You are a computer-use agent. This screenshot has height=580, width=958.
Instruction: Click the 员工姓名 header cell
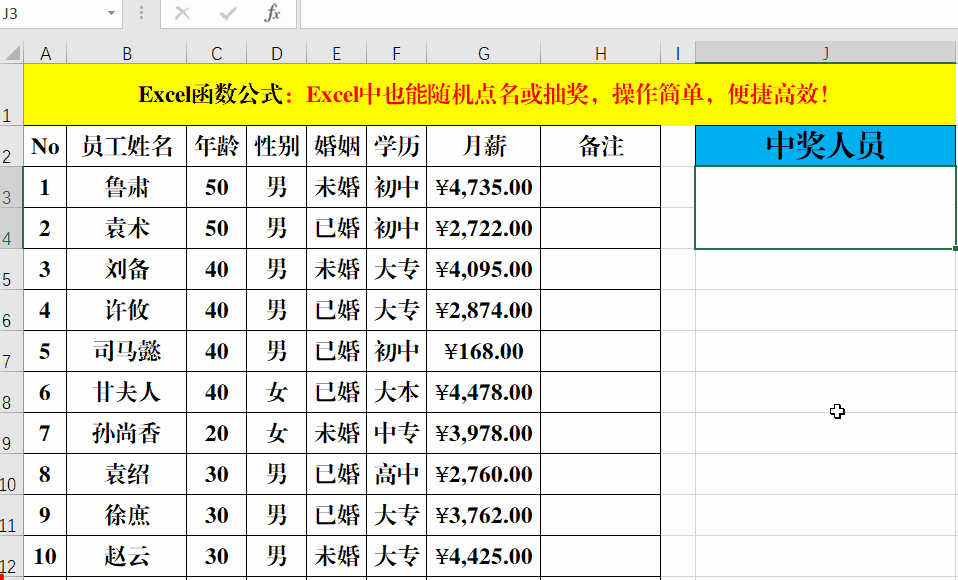pyautogui.click(x=126, y=146)
